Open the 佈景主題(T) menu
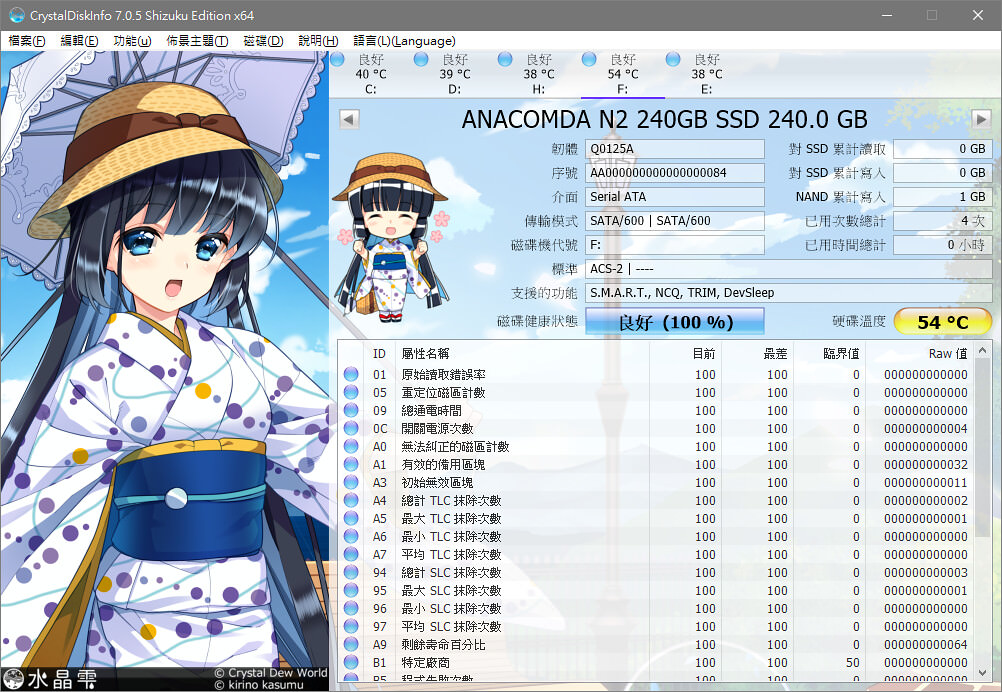Screen dimensions: 1002x692 tap(197, 41)
